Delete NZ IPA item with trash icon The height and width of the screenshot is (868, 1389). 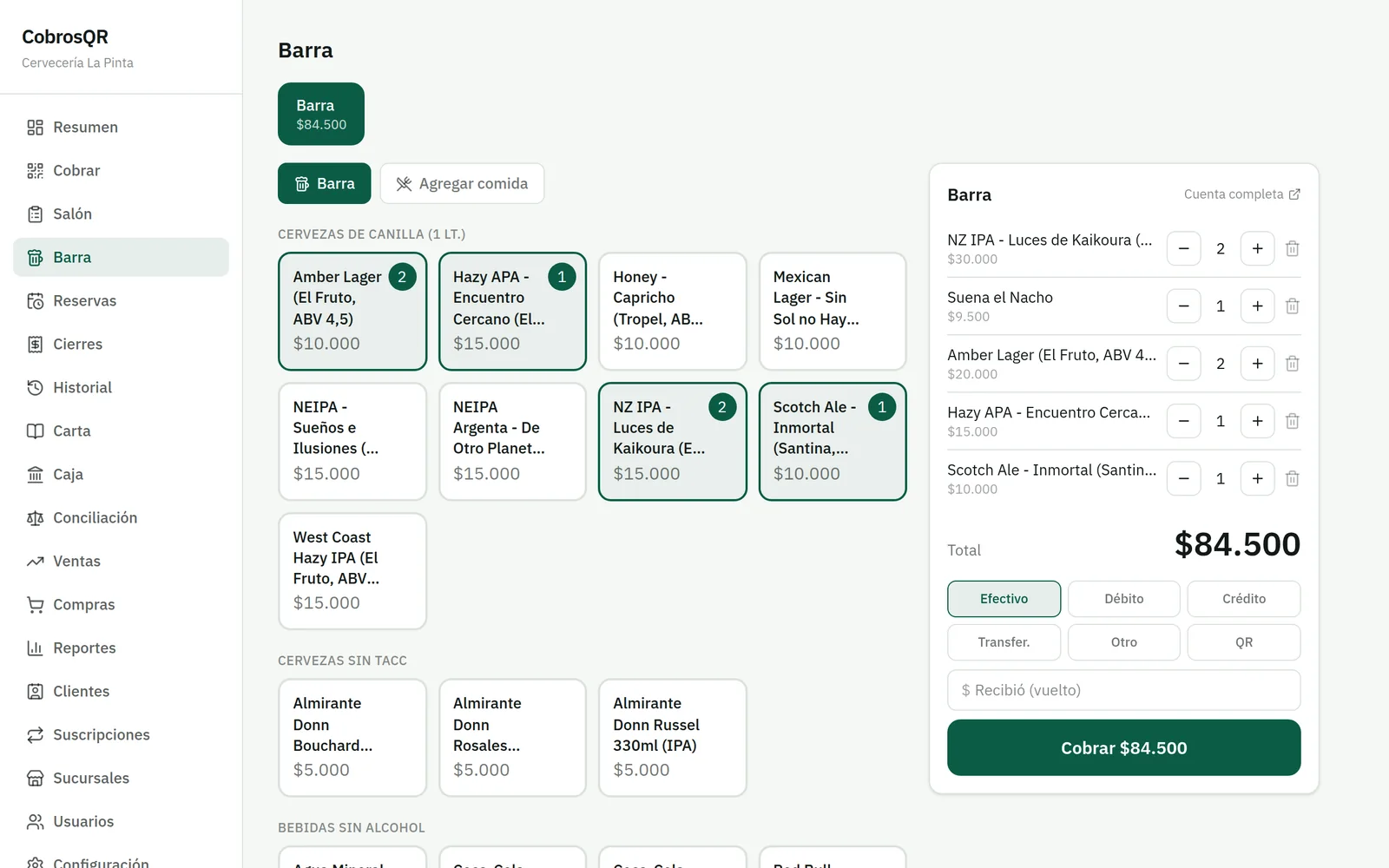pyautogui.click(x=1292, y=248)
